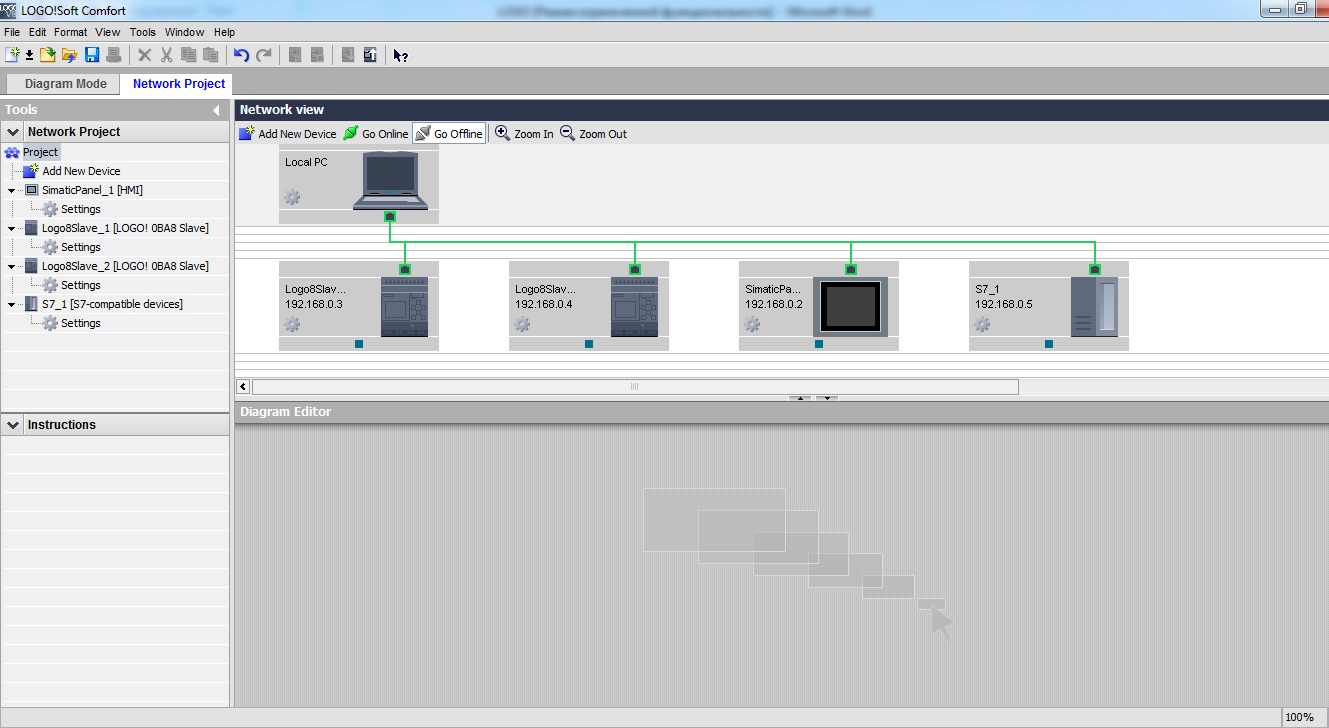Open the Edit menu
This screenshot has width=1329, height=728.
(38, 32)
